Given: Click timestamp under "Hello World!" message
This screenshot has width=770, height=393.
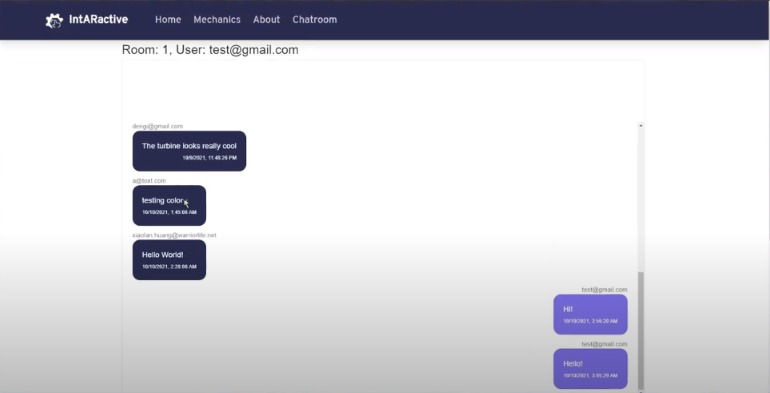Looking at the screenshot, I should point(169,267).
